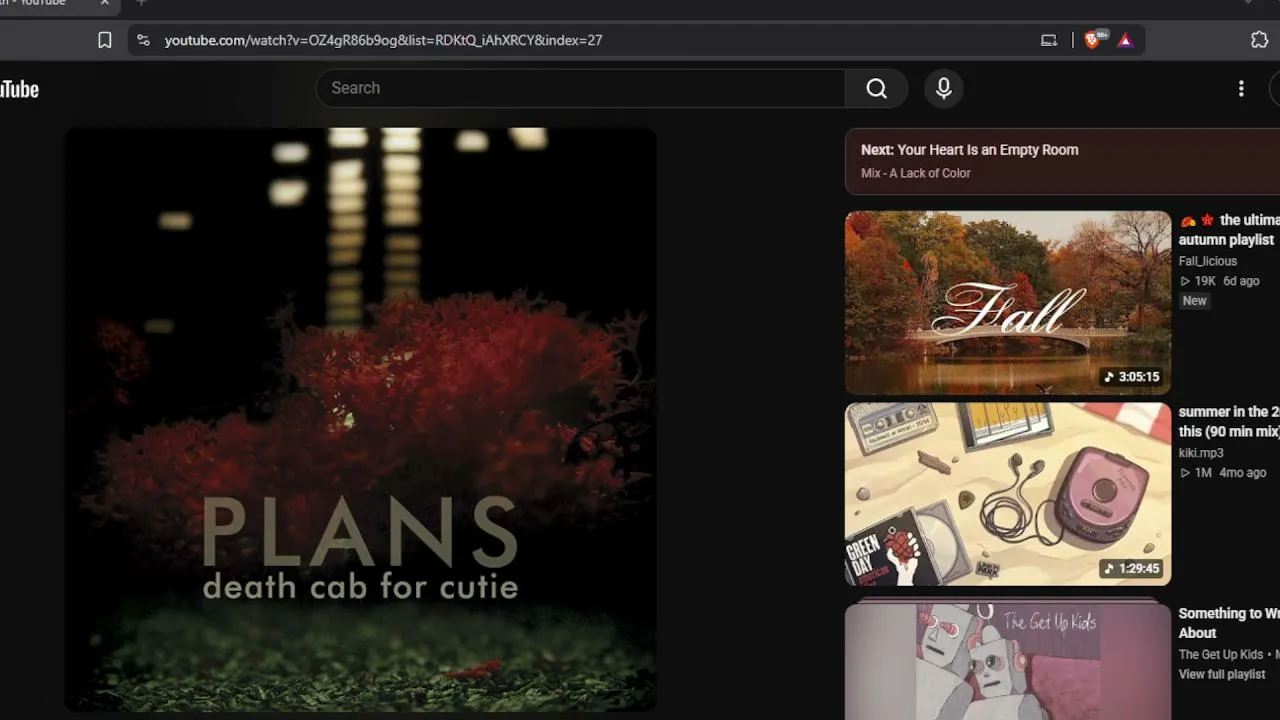The height and width of the screenshot is (720, 1280).
Task: Click the 'New' badge under Fall_licious
Action: (1195, 301)
